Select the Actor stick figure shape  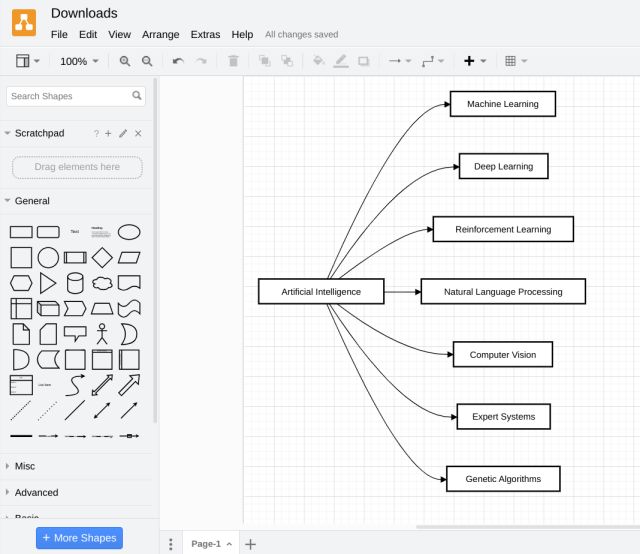(102, 334)
